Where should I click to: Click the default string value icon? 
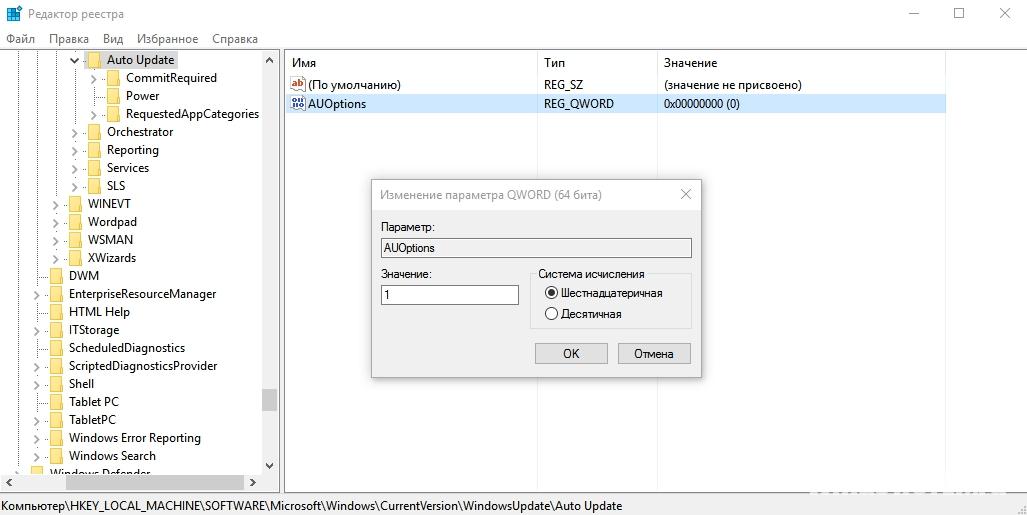tap(297, 85)
